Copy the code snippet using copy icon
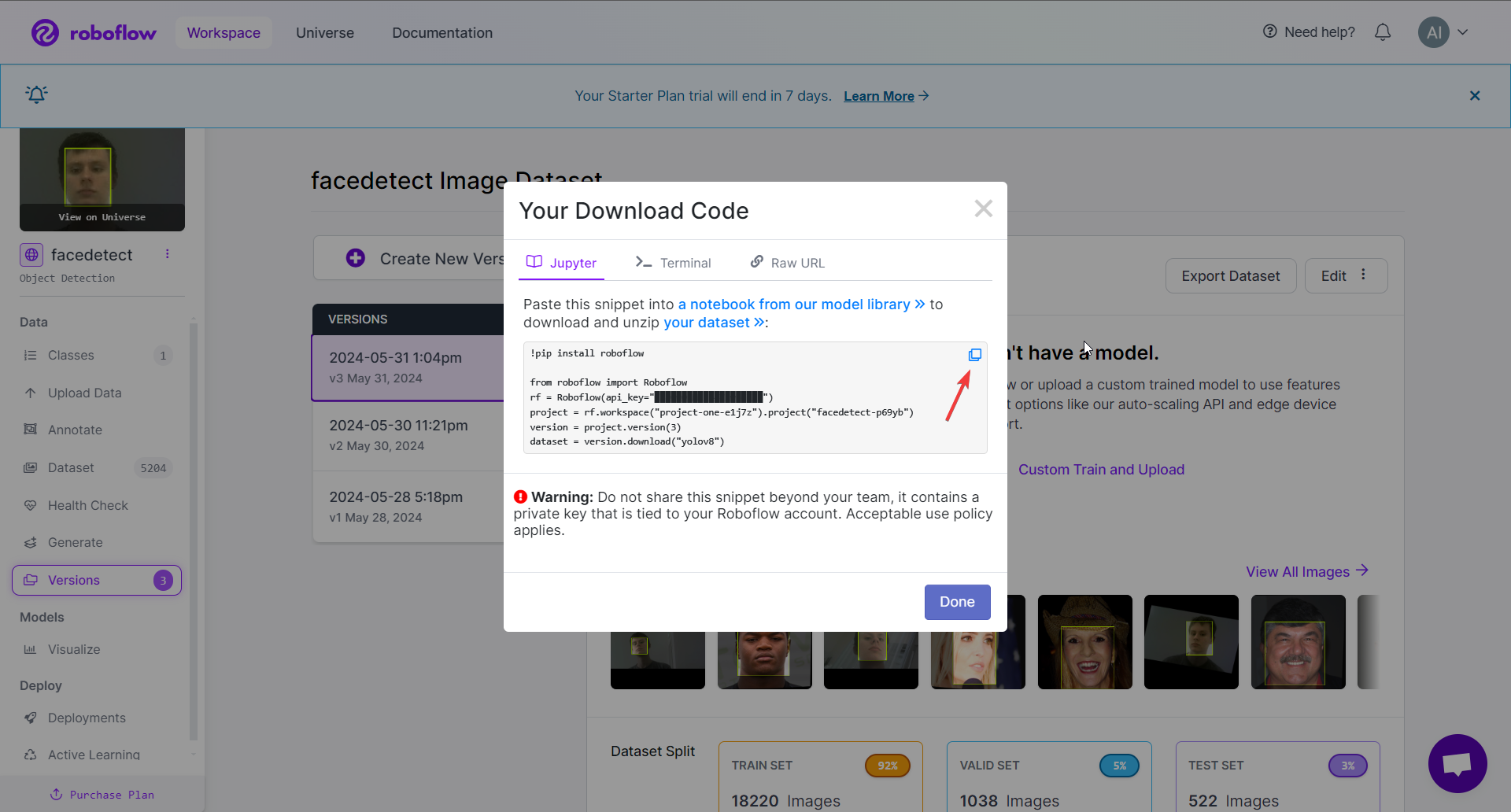The image size is (1511, 812). [974, 355]
